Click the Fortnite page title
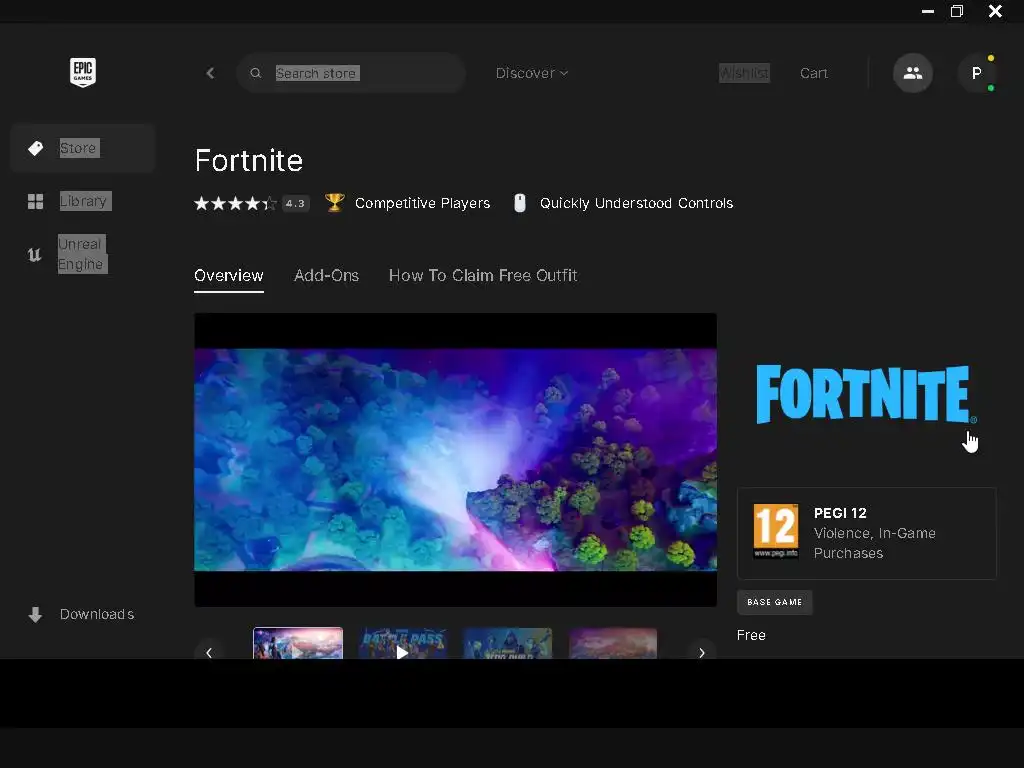Image resolution: width=1024 pixels, height=768 pixels. coord(249,161)
